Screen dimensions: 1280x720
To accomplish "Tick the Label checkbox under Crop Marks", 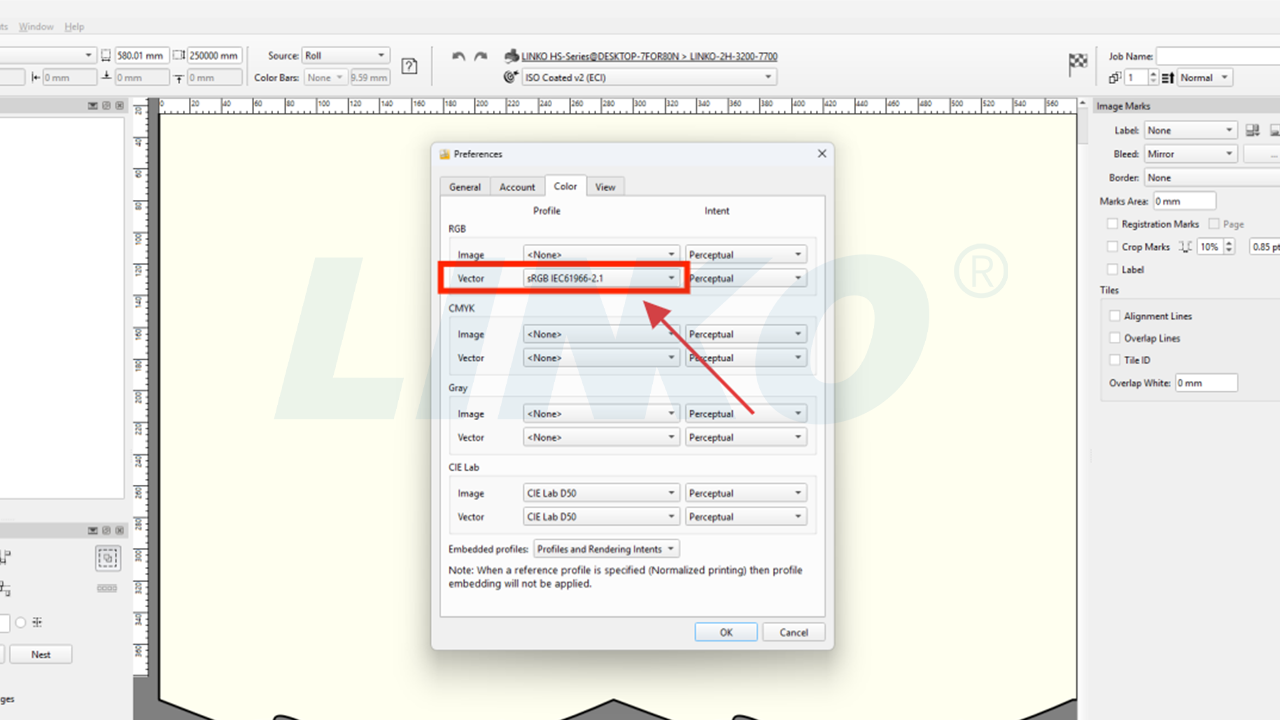I will pyautogui.click(x=1113, y=269).
